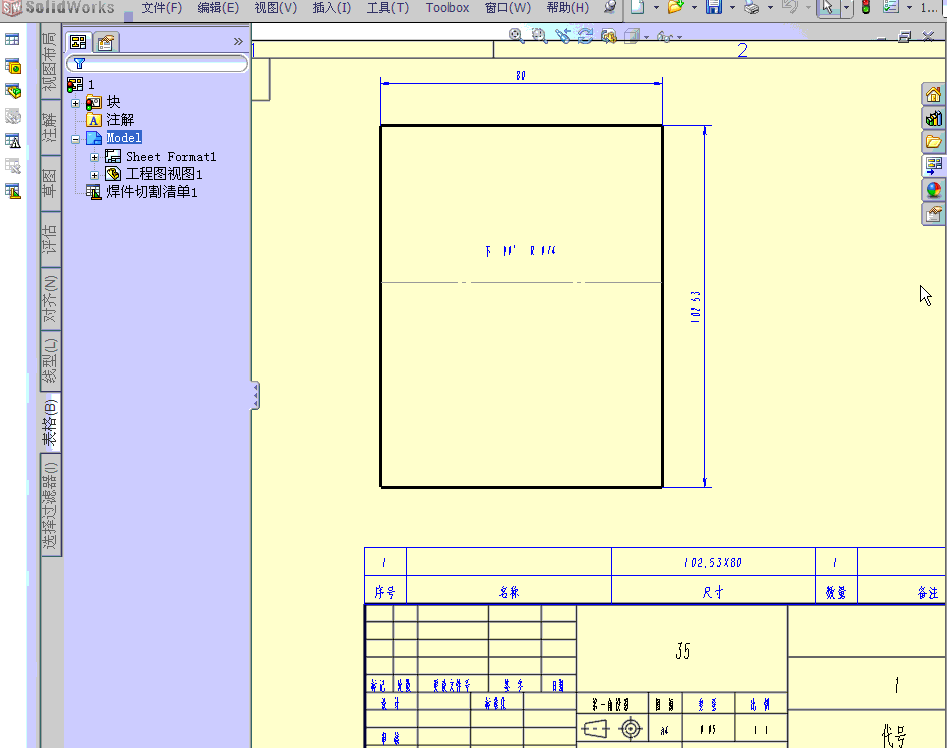Open the 工具(T) menu

(x=388, y=8)
